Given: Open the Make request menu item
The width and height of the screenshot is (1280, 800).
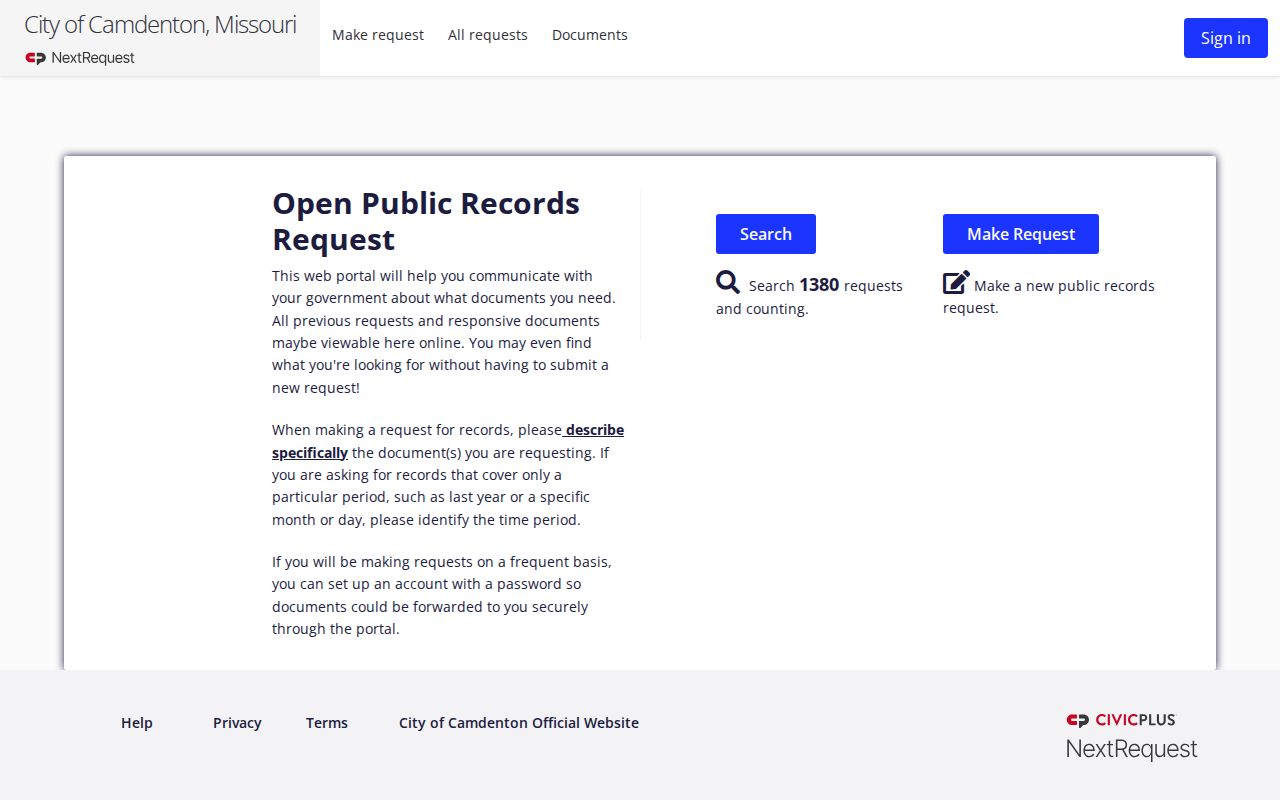Looking at the screenshot, I should pos(378,35).
